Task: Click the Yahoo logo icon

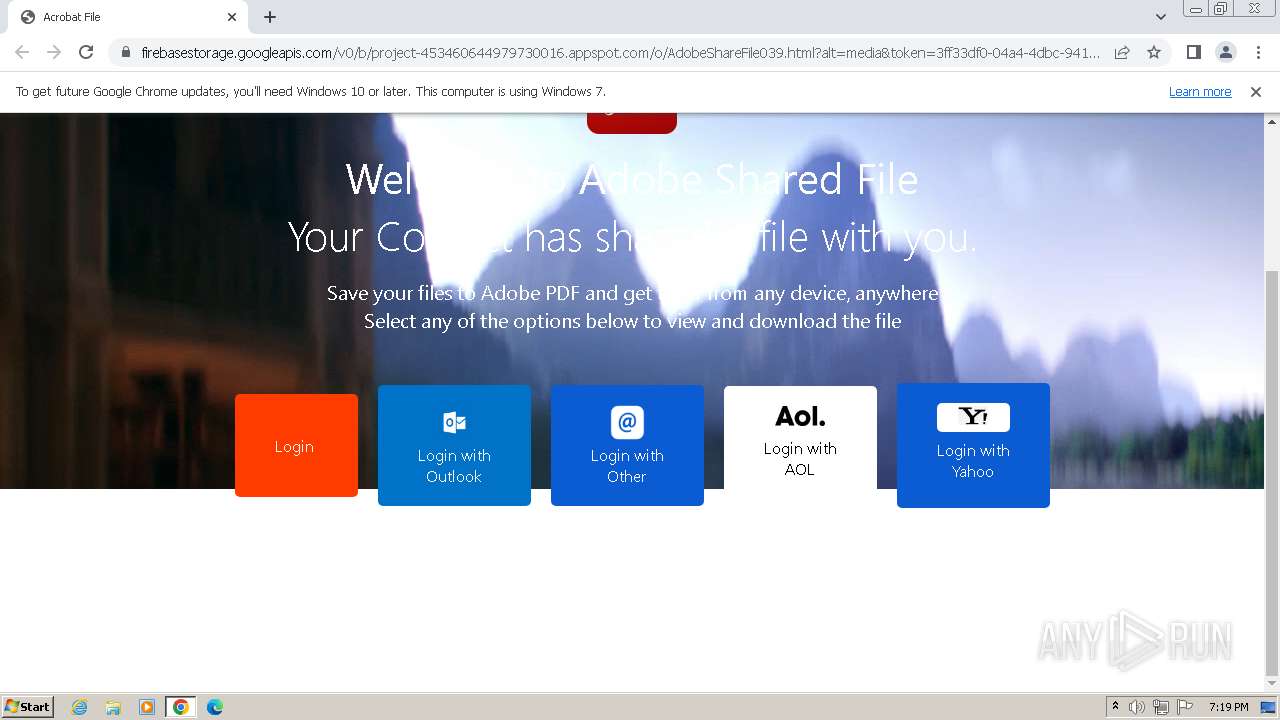Action: tap(973, 417)
